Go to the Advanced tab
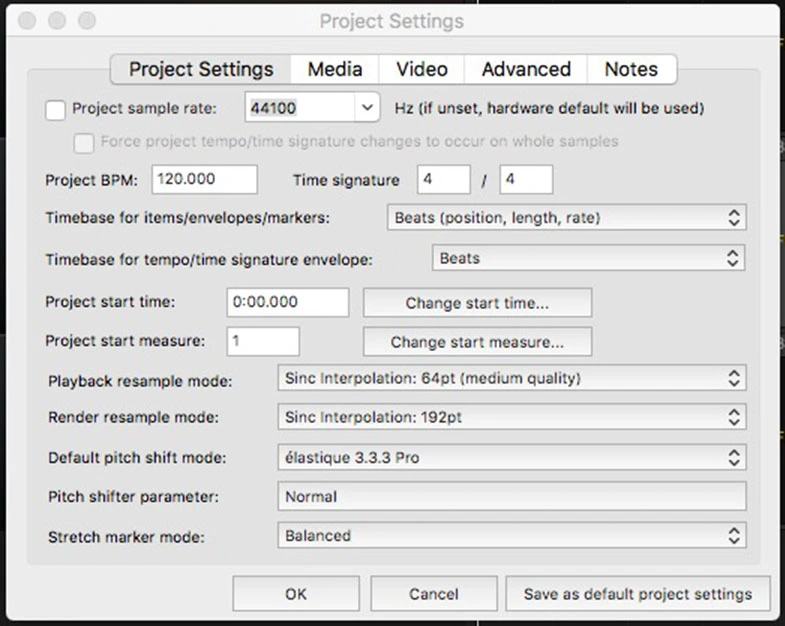 pyautogui.click(x=526, y=69)
